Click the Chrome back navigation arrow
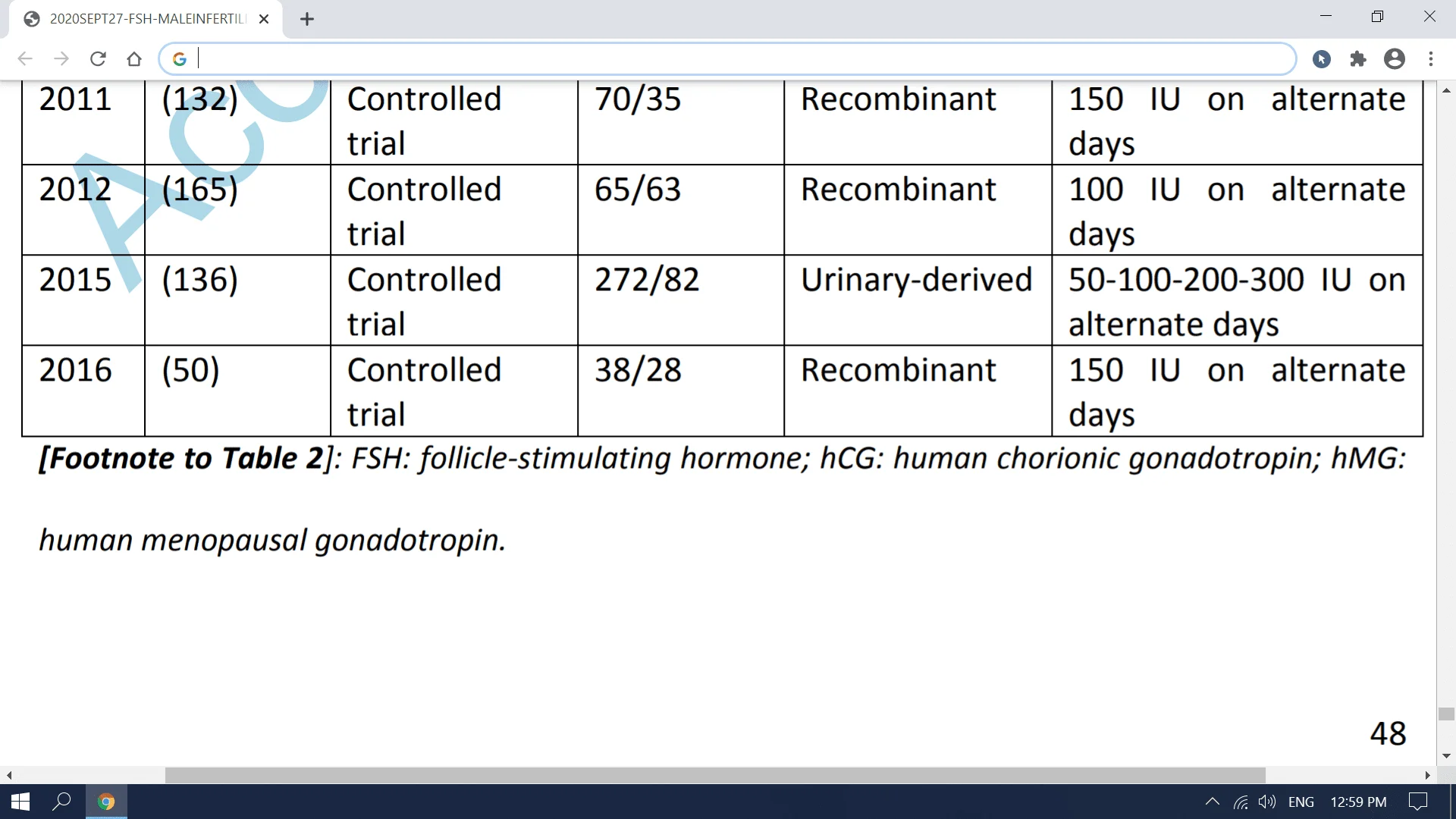 pyautogui.click(x=24, y=58)
